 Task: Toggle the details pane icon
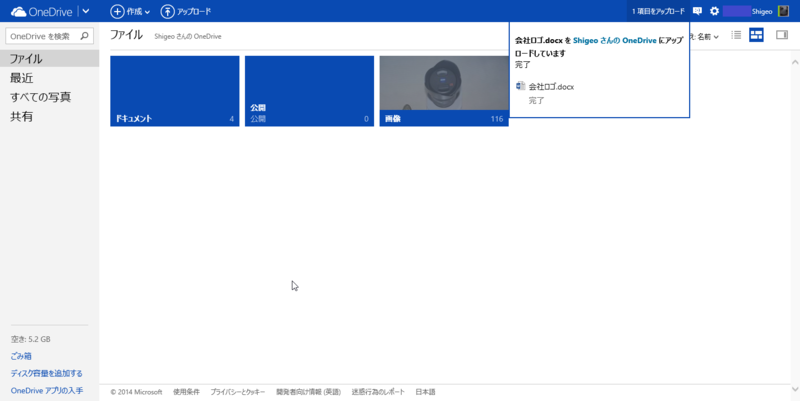(782, 35)
